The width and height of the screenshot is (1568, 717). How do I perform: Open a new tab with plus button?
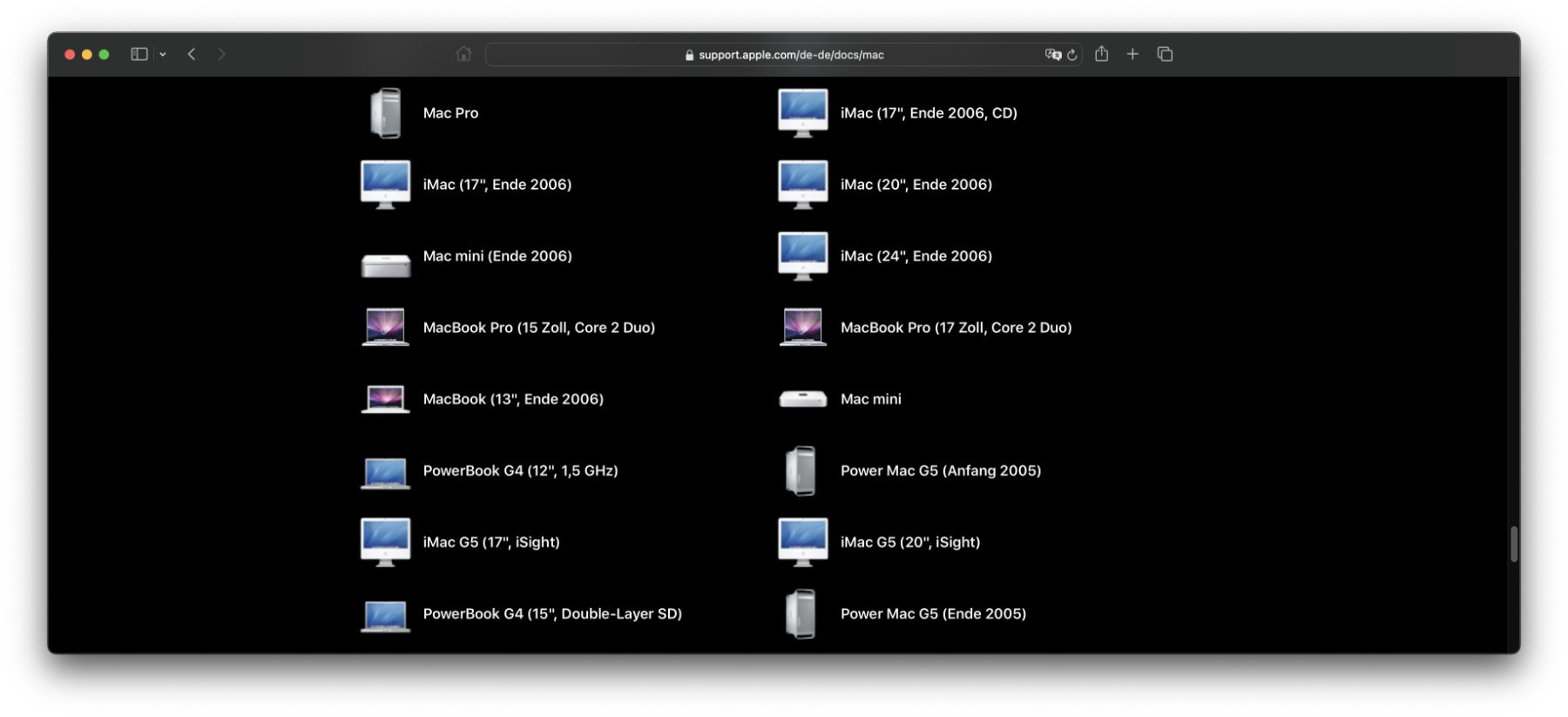point(1132,54)
